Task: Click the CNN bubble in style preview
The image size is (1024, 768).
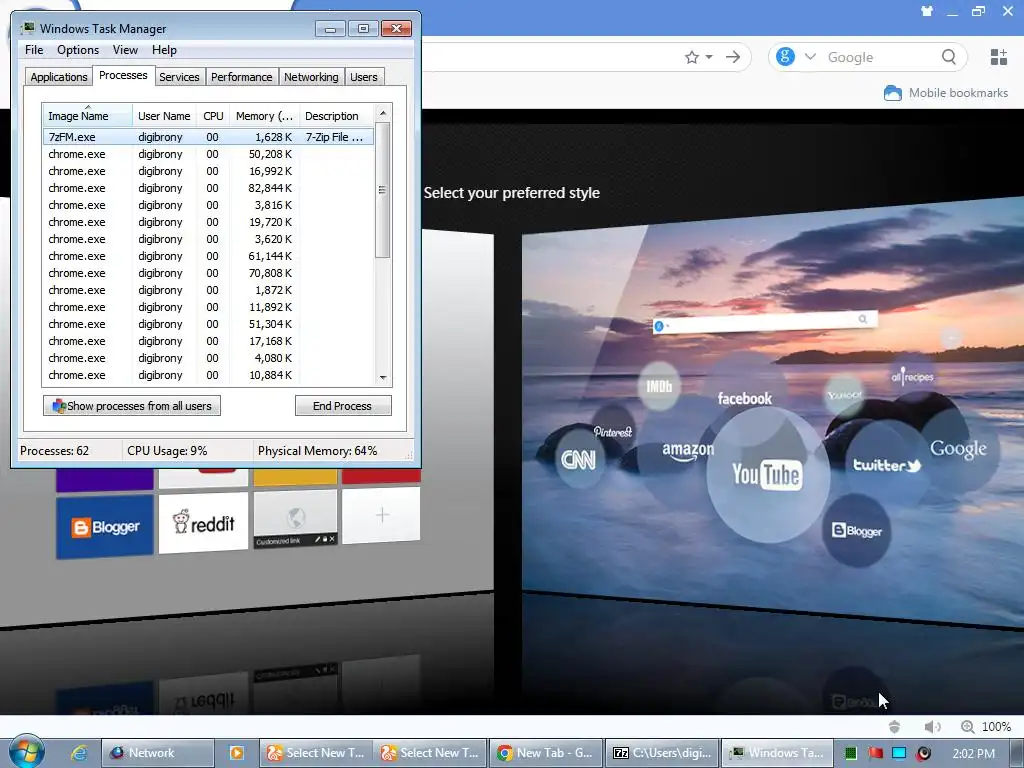Action: [x=578, y=460]
